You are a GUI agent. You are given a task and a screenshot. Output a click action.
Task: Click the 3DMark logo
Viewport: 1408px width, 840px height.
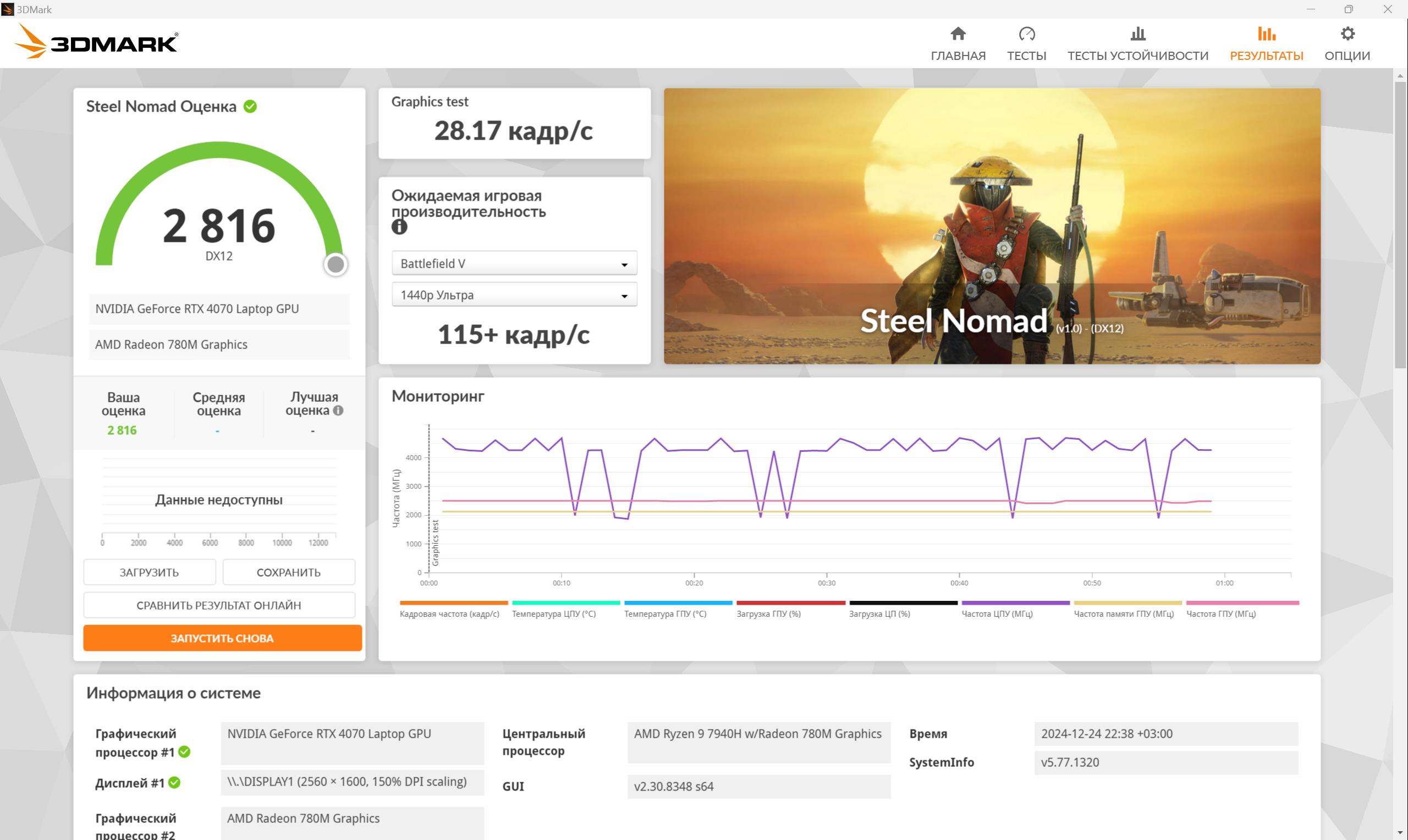coord(96,41)
